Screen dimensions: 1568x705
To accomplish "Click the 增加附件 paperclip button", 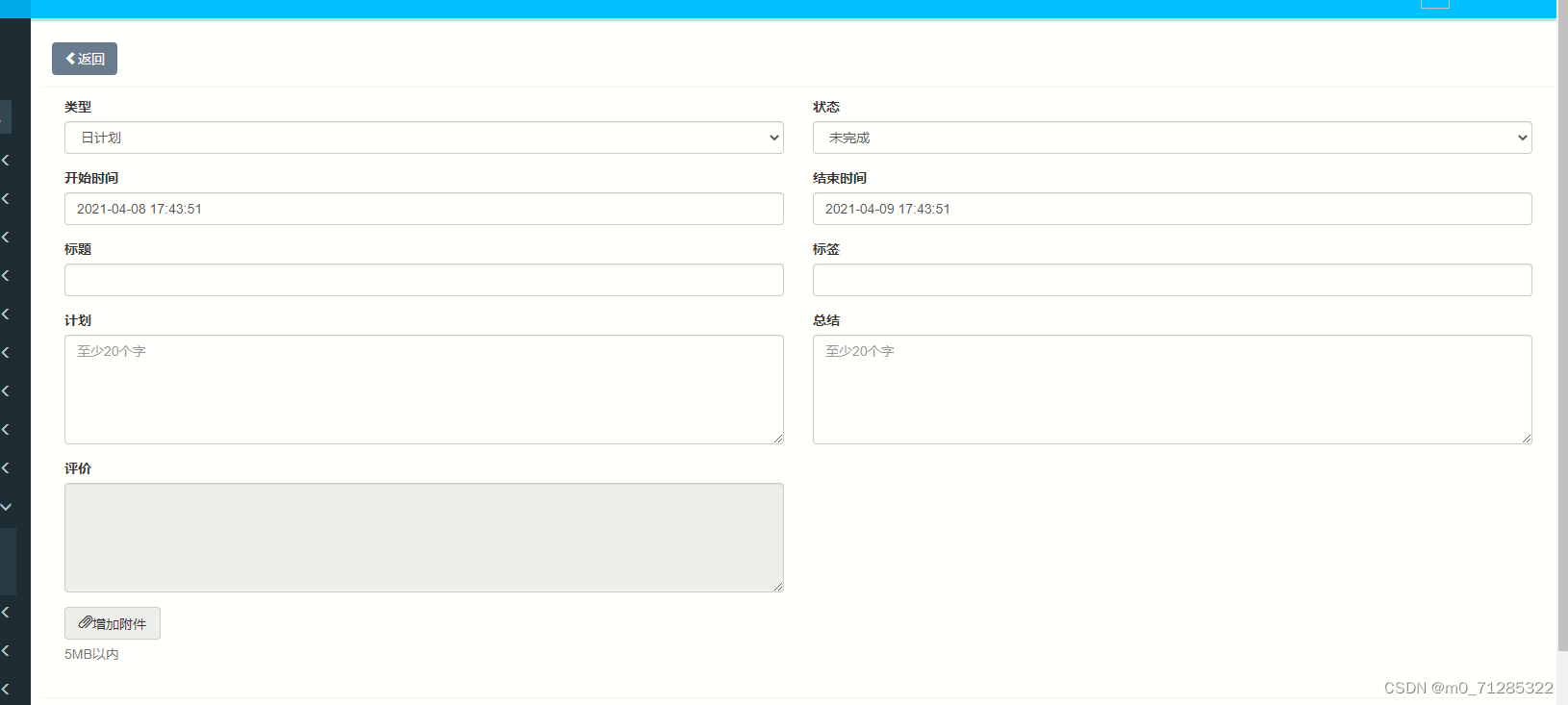I will tap(113, 623).
